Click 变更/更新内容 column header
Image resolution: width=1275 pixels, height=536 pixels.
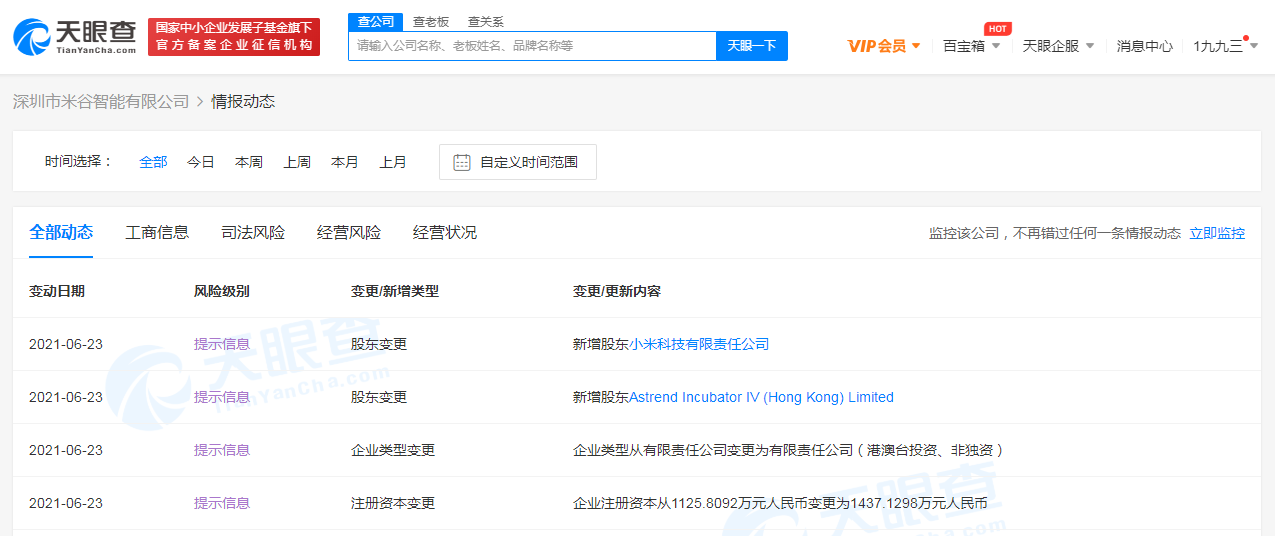click(x=617, y=291)
